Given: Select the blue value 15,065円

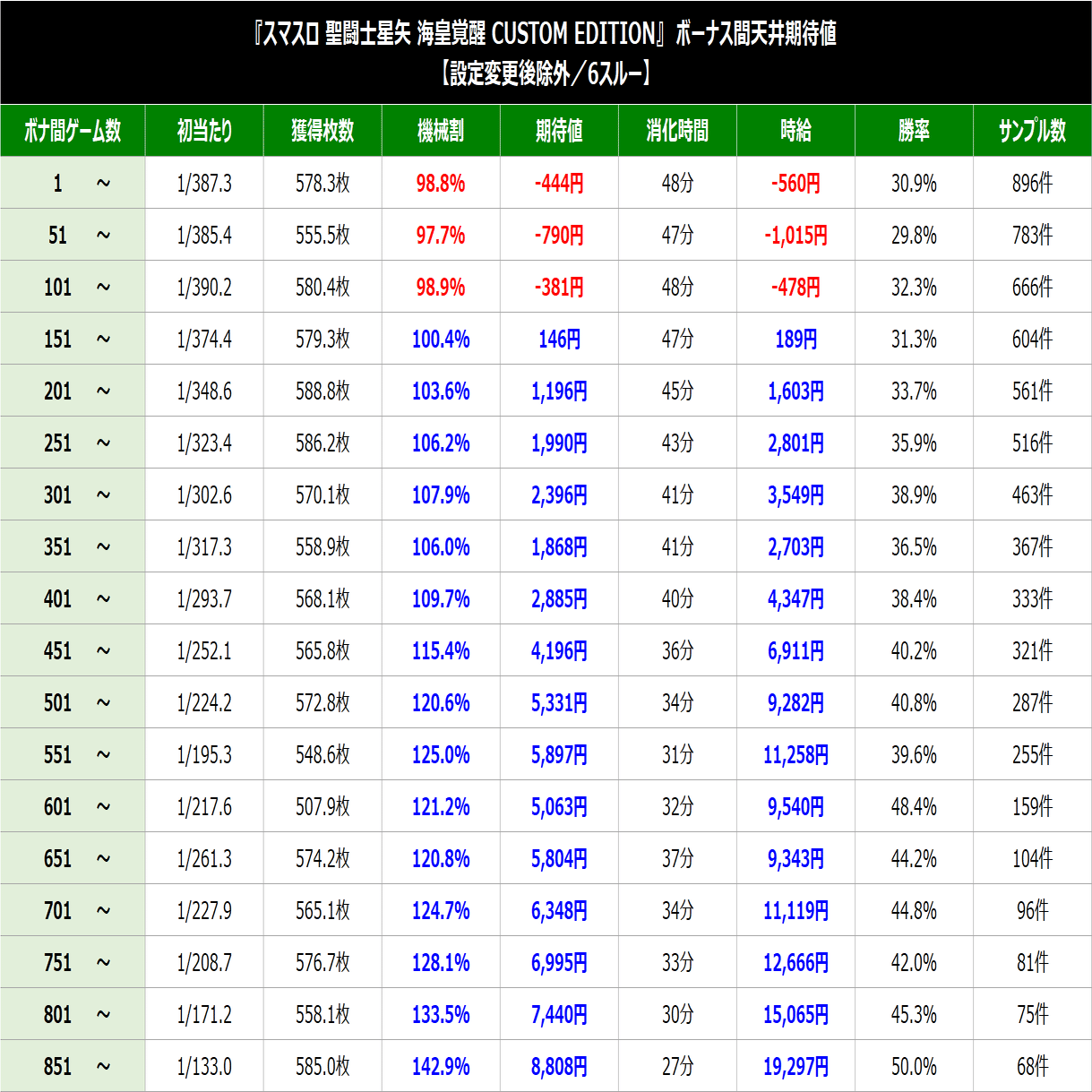Looking at the screenshot, I should [795, 1015].
